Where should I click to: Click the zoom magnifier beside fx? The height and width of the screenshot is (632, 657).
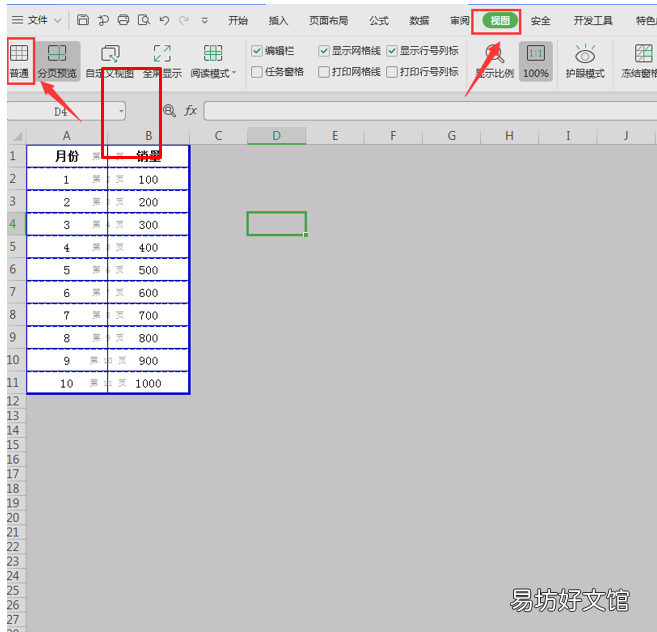[169, 111]
